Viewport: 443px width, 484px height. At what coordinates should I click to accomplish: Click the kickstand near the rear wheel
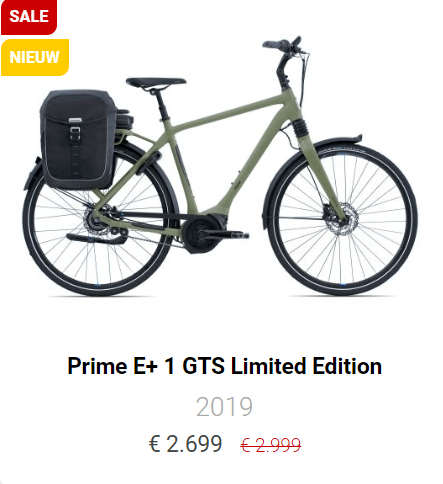(x=97, y=238)
